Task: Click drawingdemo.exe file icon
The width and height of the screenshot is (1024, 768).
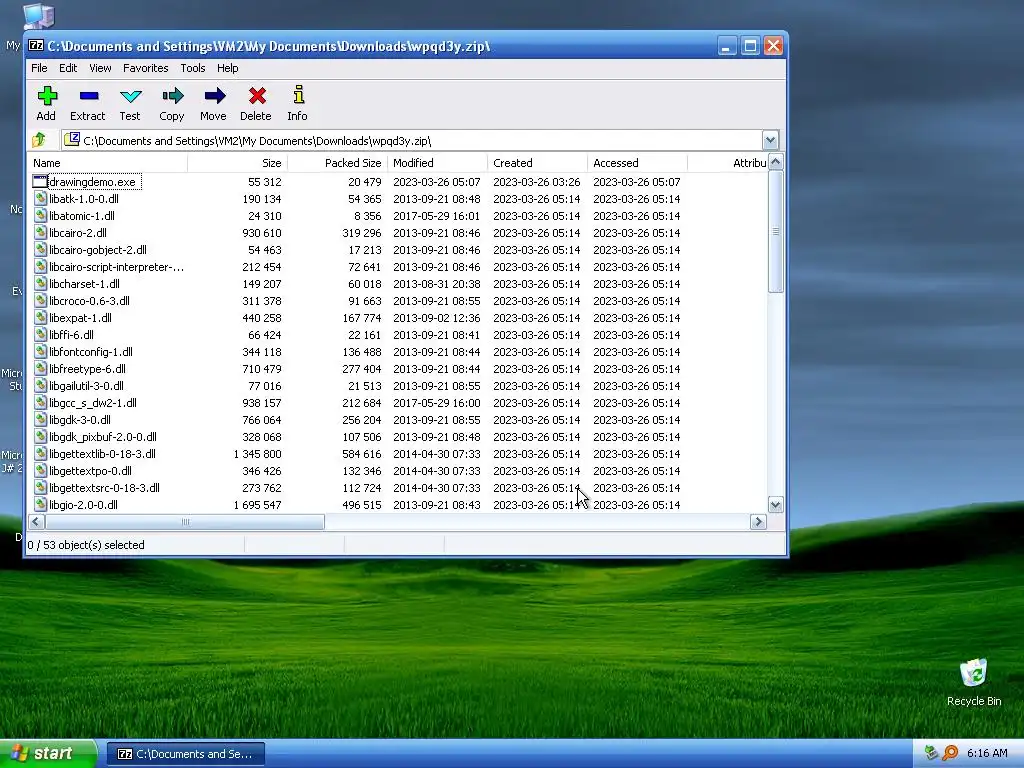Action: 40,182
